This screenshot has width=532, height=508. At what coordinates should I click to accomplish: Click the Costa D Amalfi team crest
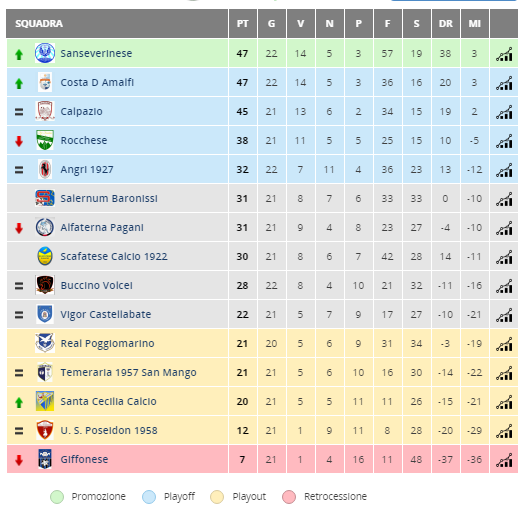pos(45,82)
